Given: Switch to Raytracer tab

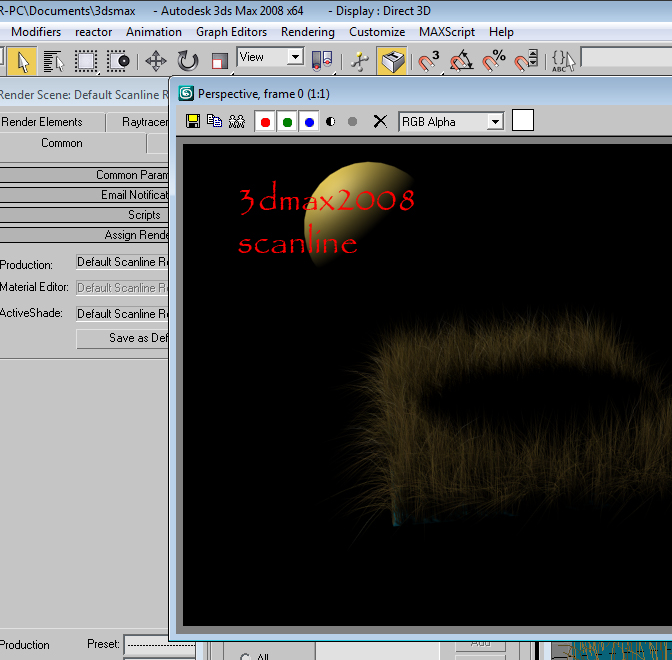Looking at the screenshot, I should [138, 122].
